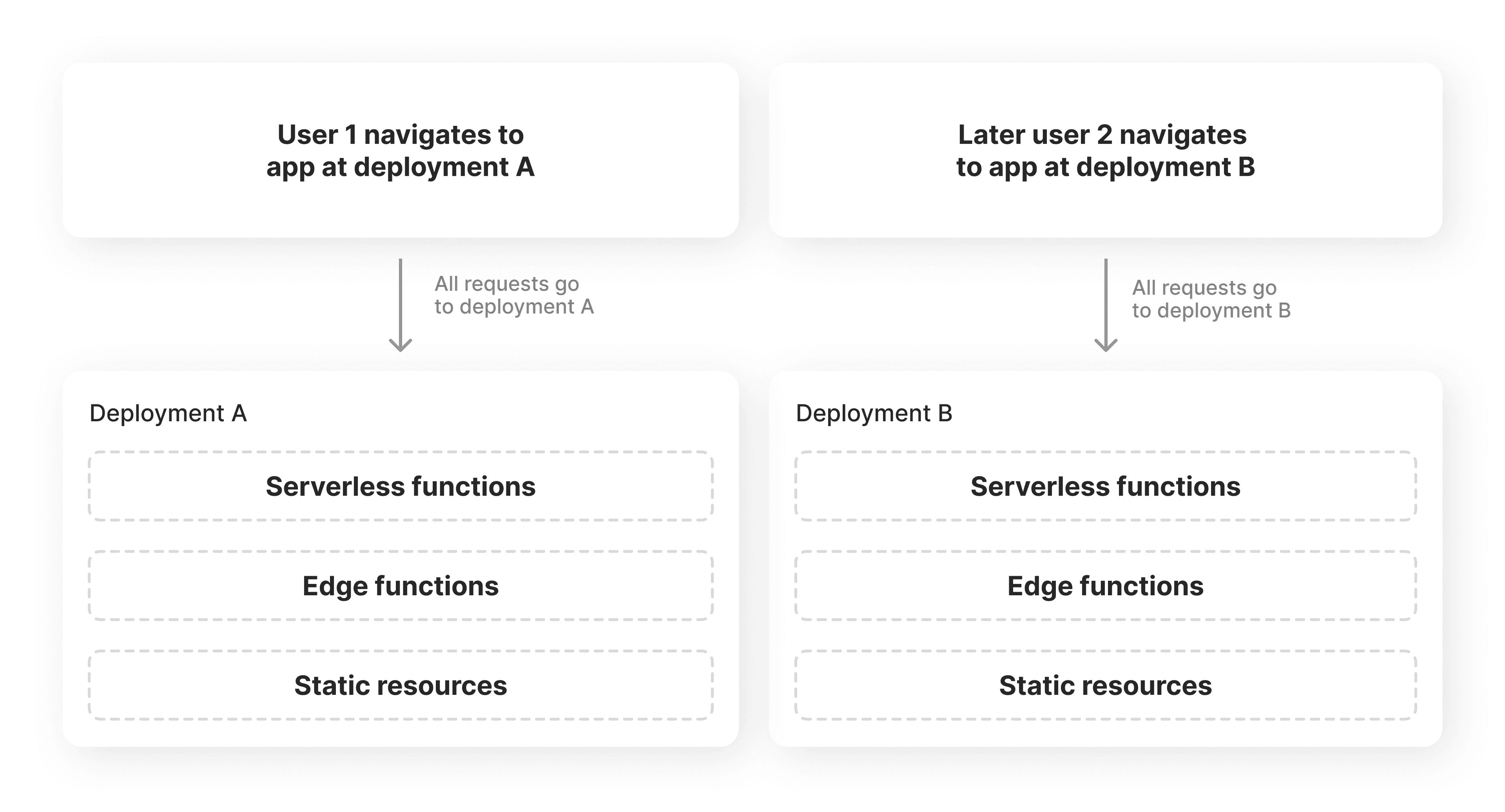This screenshot has height=812, width=1505.
Task: Select Serverless functions box in Deployment A
Action: tap(401, 486)
